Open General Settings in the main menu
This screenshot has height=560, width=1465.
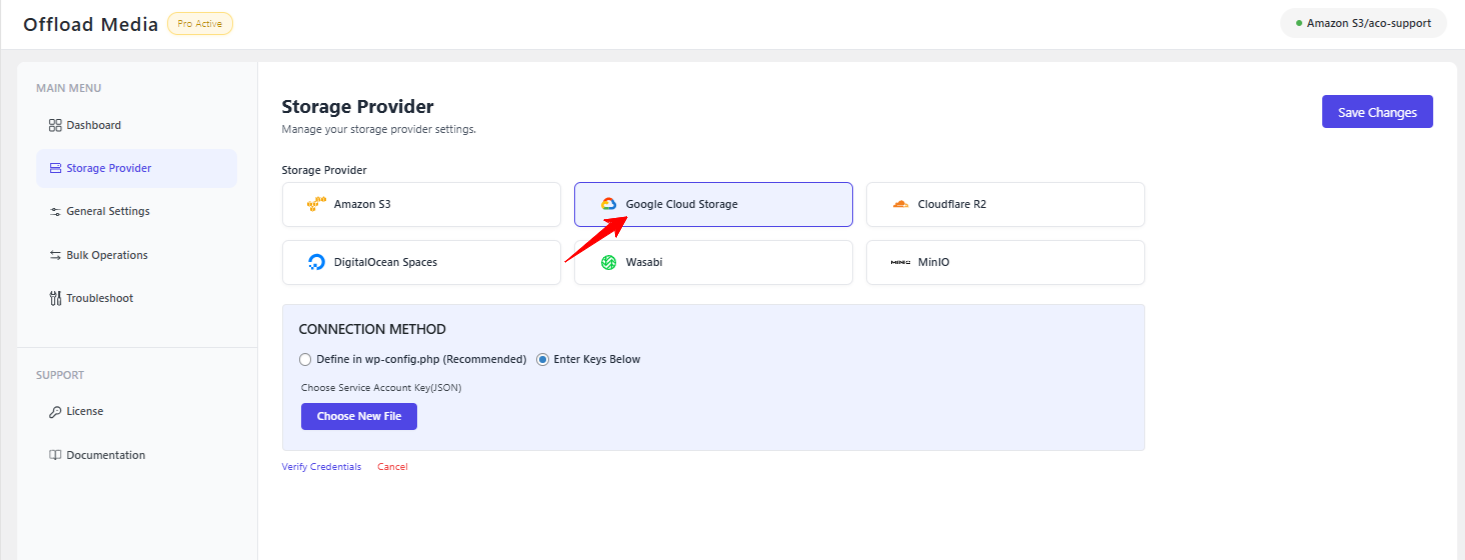click(x=108, y=211)
